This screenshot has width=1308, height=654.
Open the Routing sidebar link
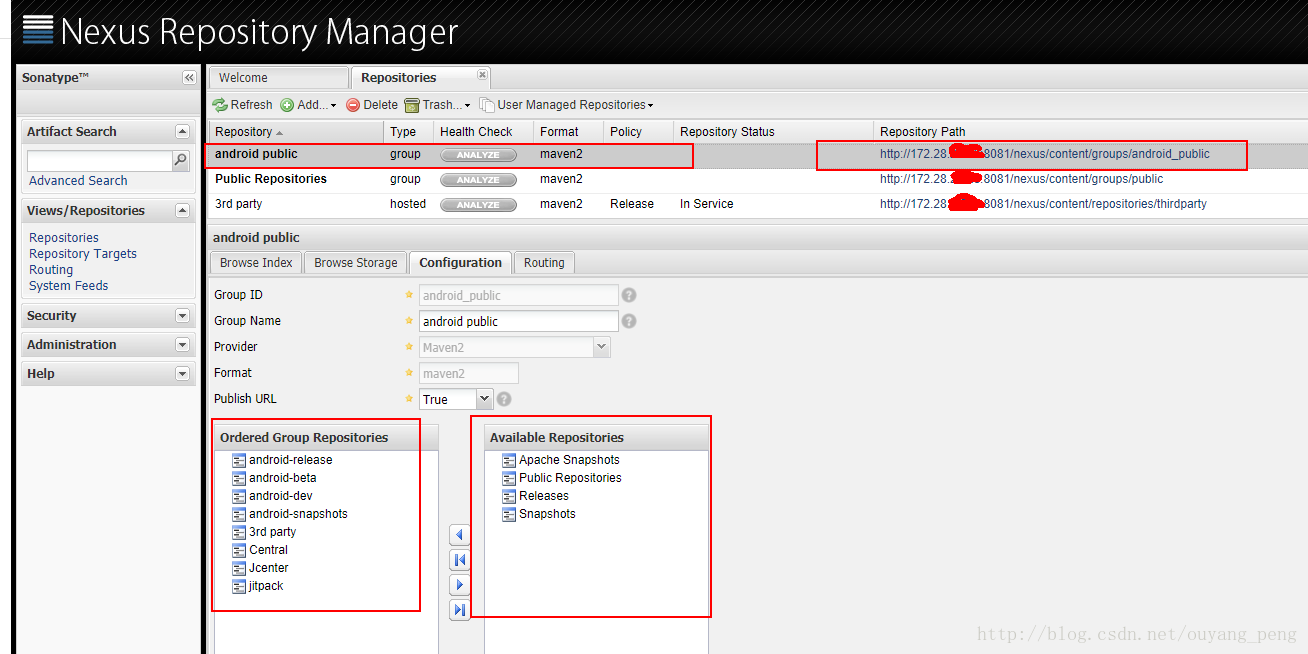tap(51, 270)
